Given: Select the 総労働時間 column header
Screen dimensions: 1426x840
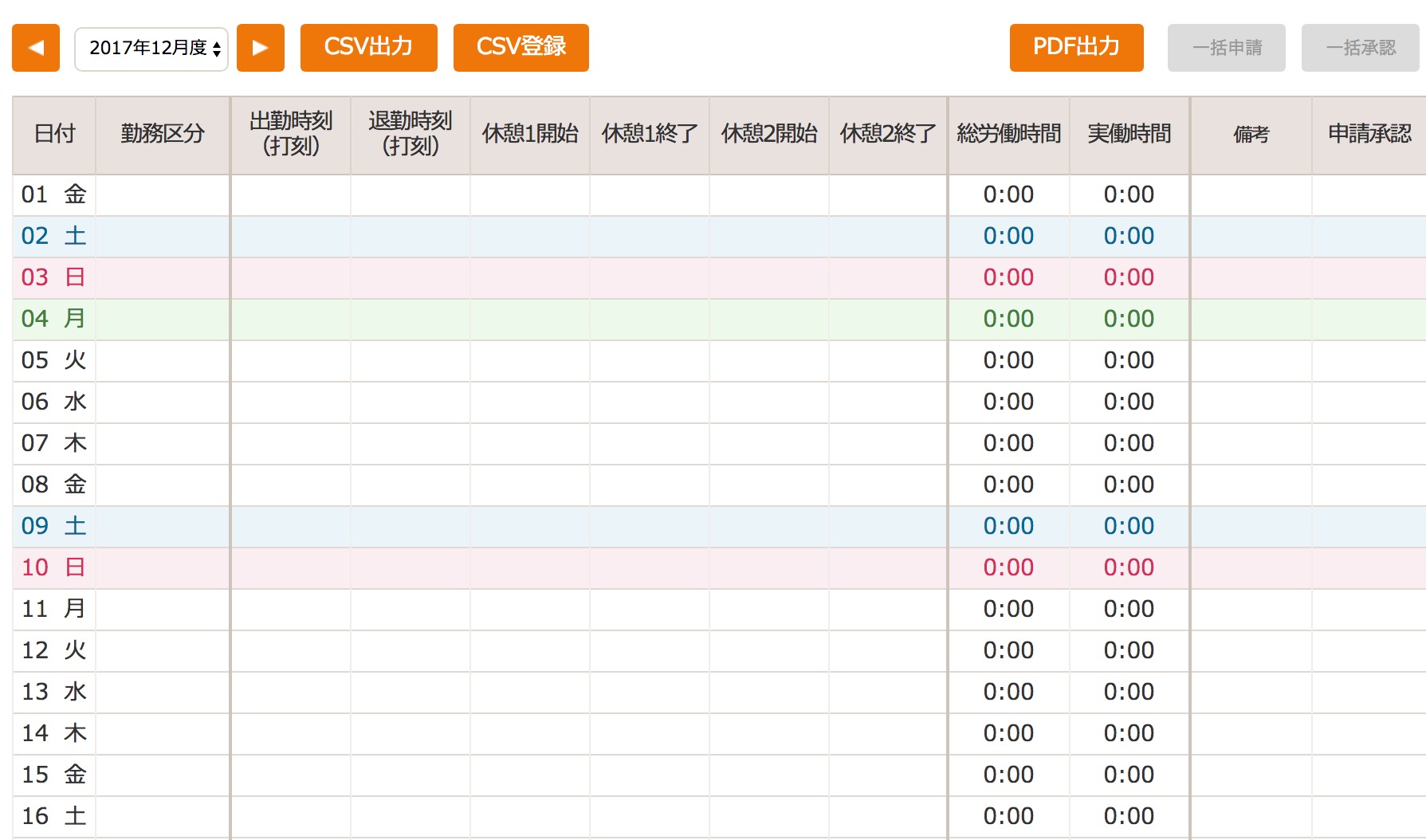Looking at the screenshot, I should tap(1009, 135).
